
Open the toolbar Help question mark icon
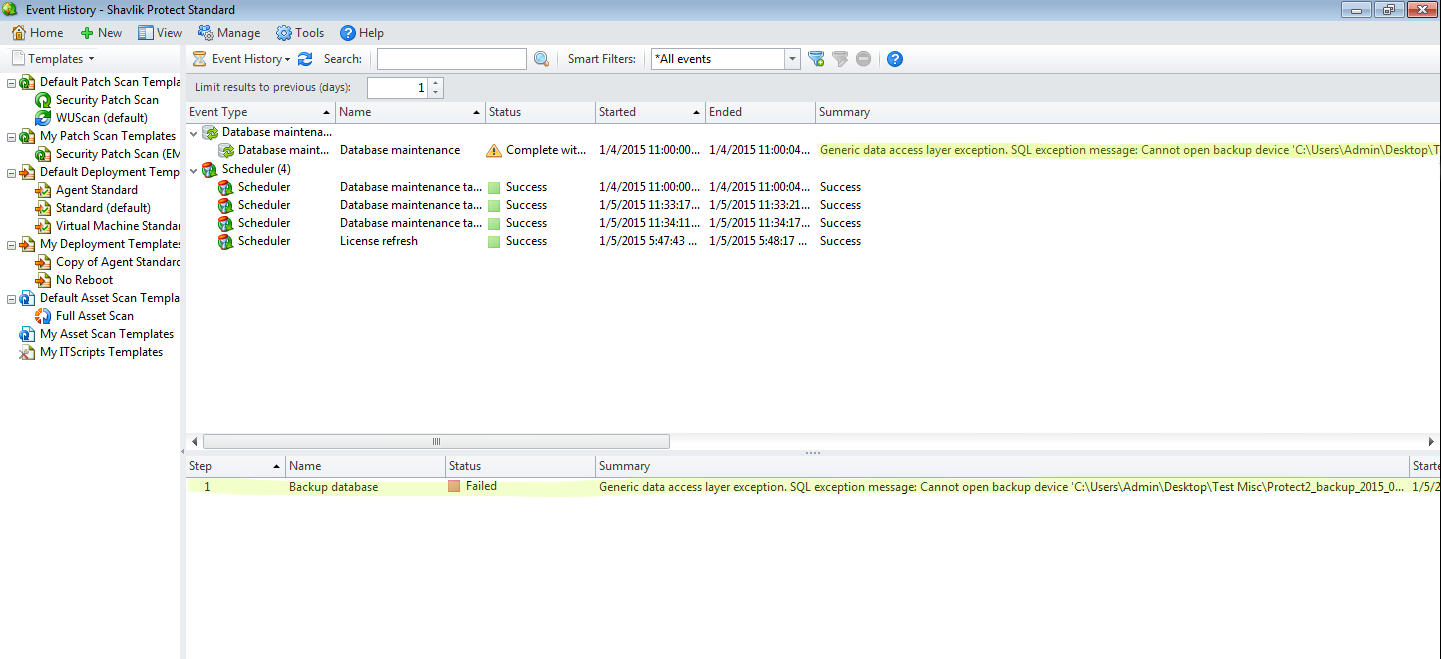click(x=893, y=59)
